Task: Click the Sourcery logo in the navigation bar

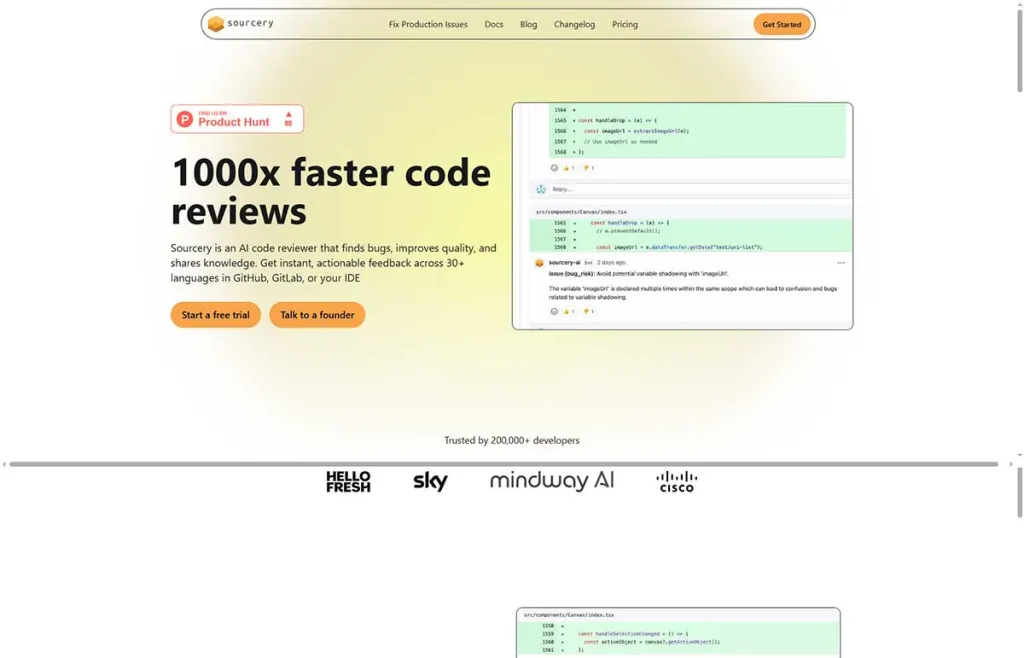Action: 243,23
